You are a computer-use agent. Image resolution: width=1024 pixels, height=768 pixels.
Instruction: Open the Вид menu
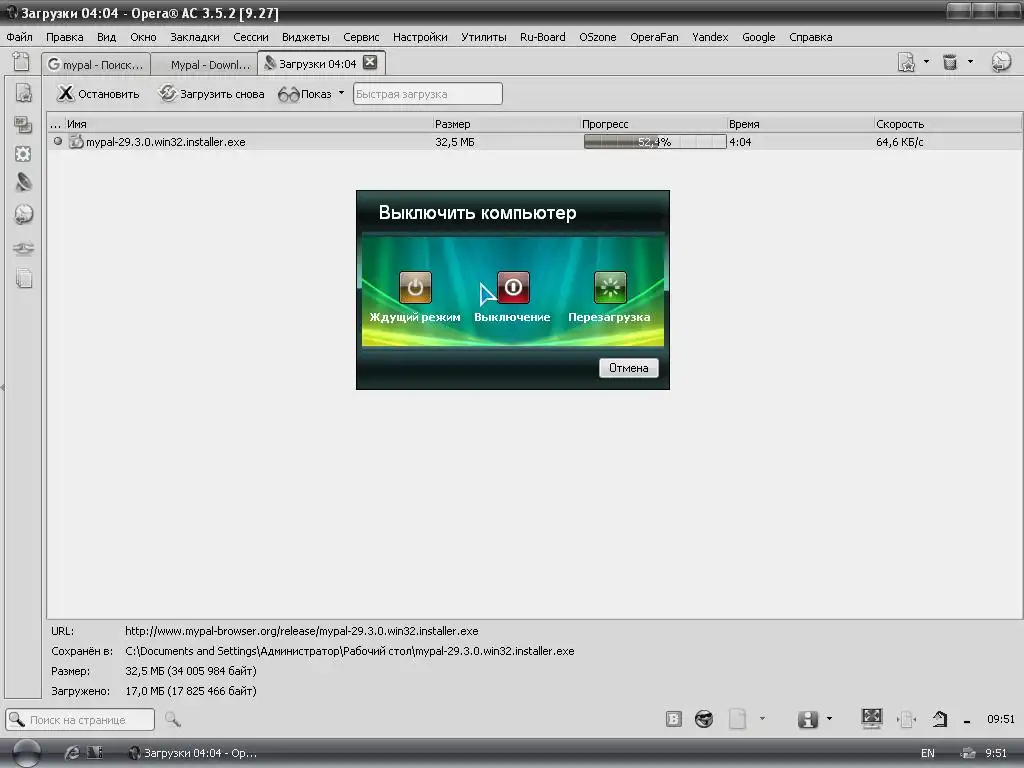[106, 37]
